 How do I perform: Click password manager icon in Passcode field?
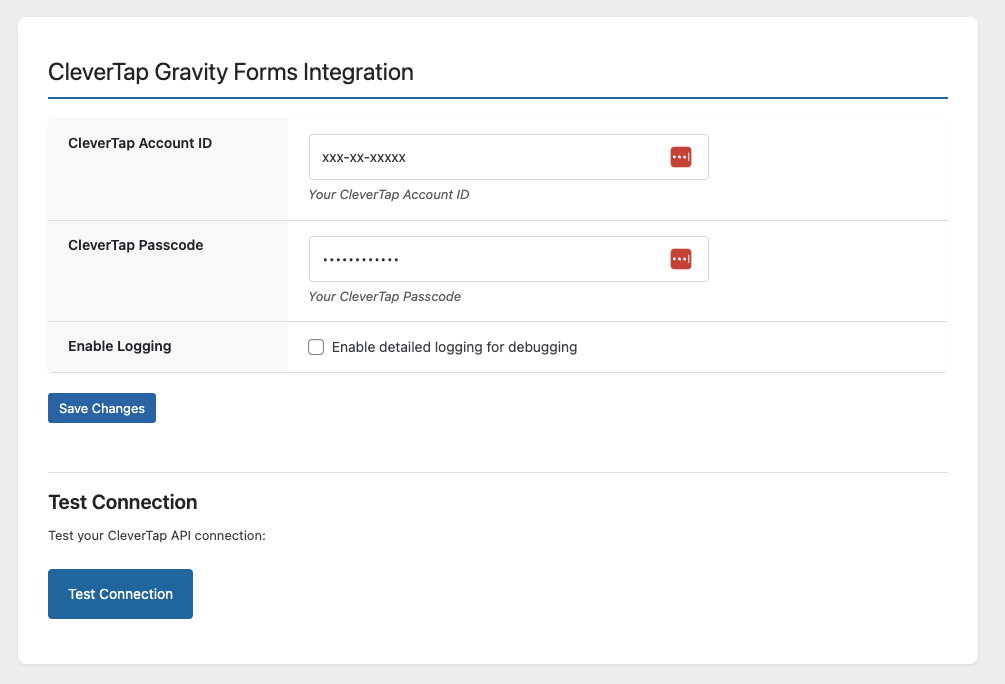coord(681,259)
